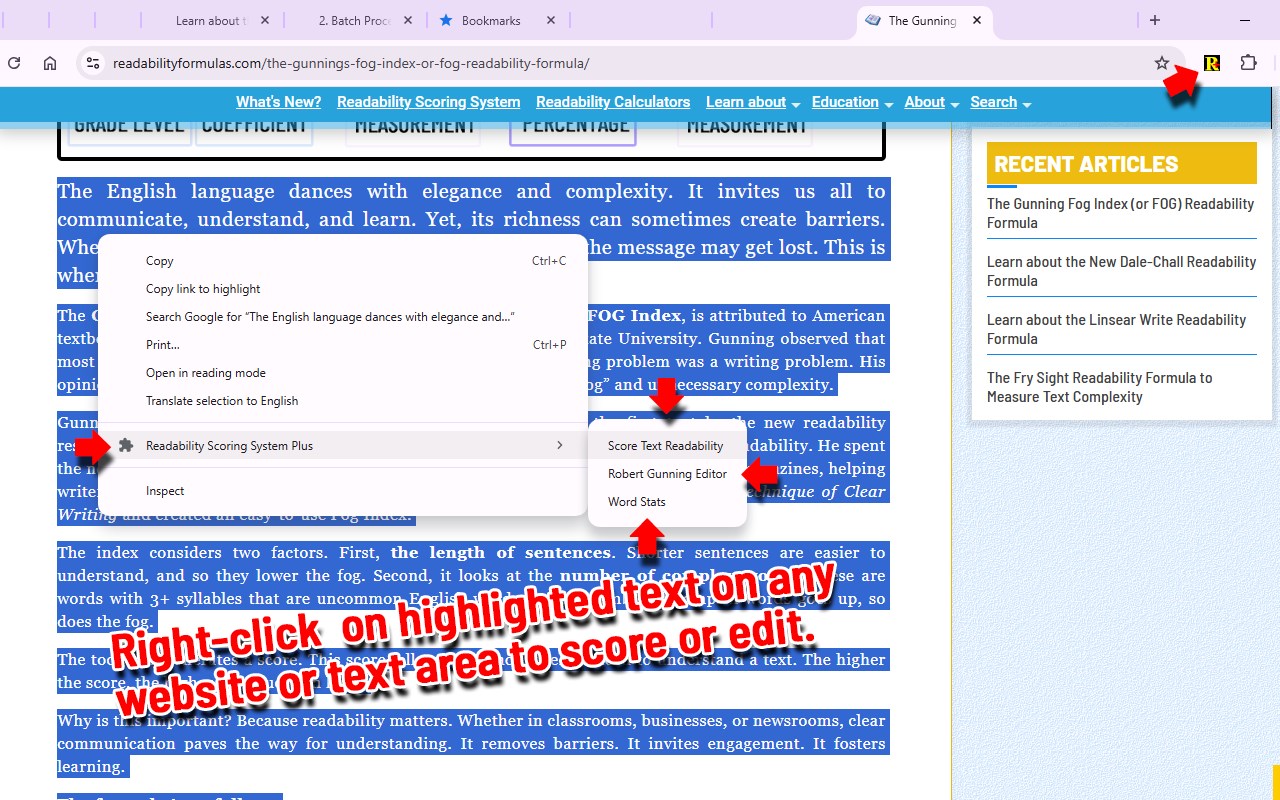Select Word Stats submenu item
Screen dimensions: 1280x800
pos(667,502)
